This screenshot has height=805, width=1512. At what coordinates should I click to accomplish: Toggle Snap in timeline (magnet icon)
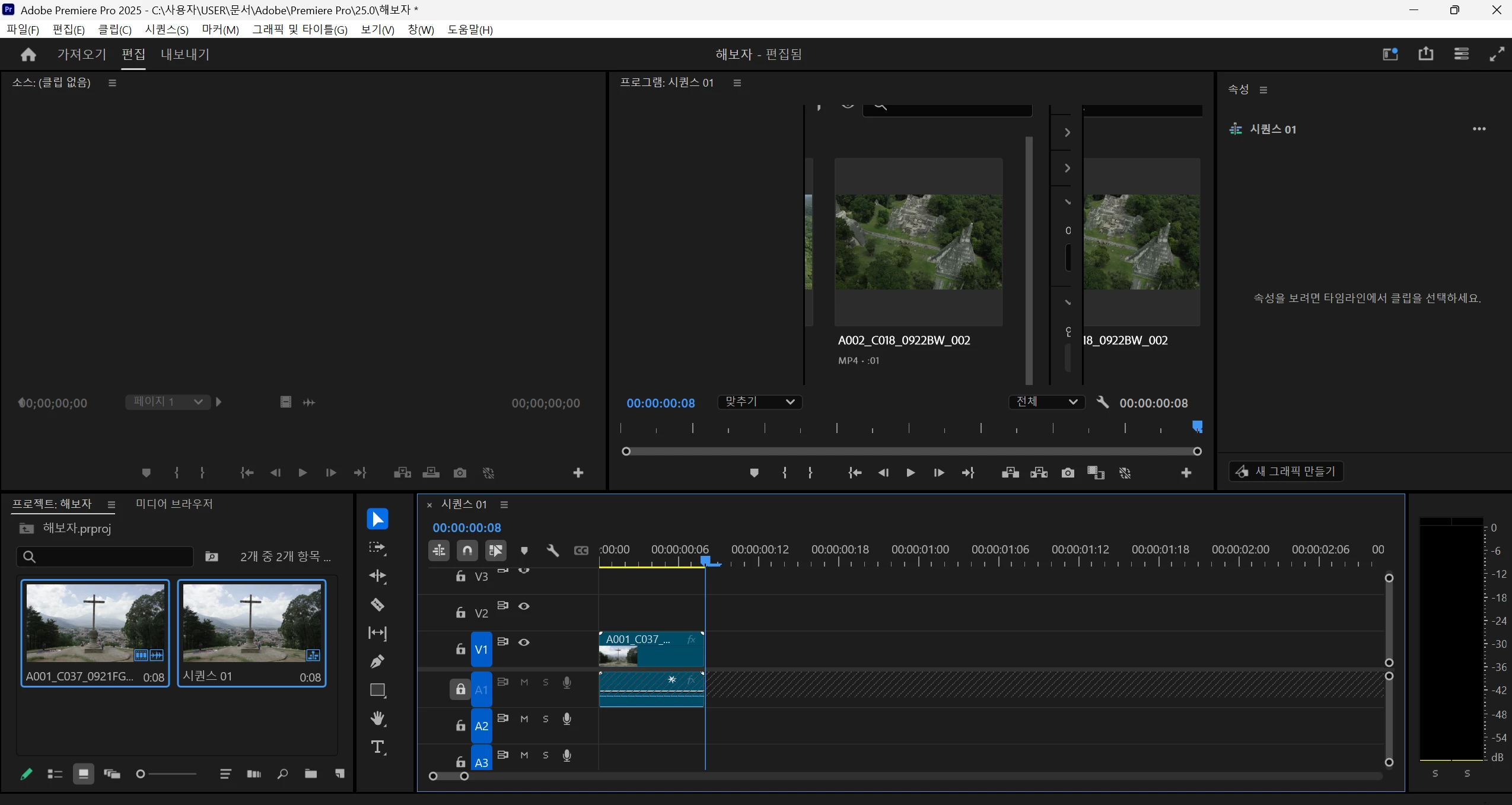coord(467,551)
